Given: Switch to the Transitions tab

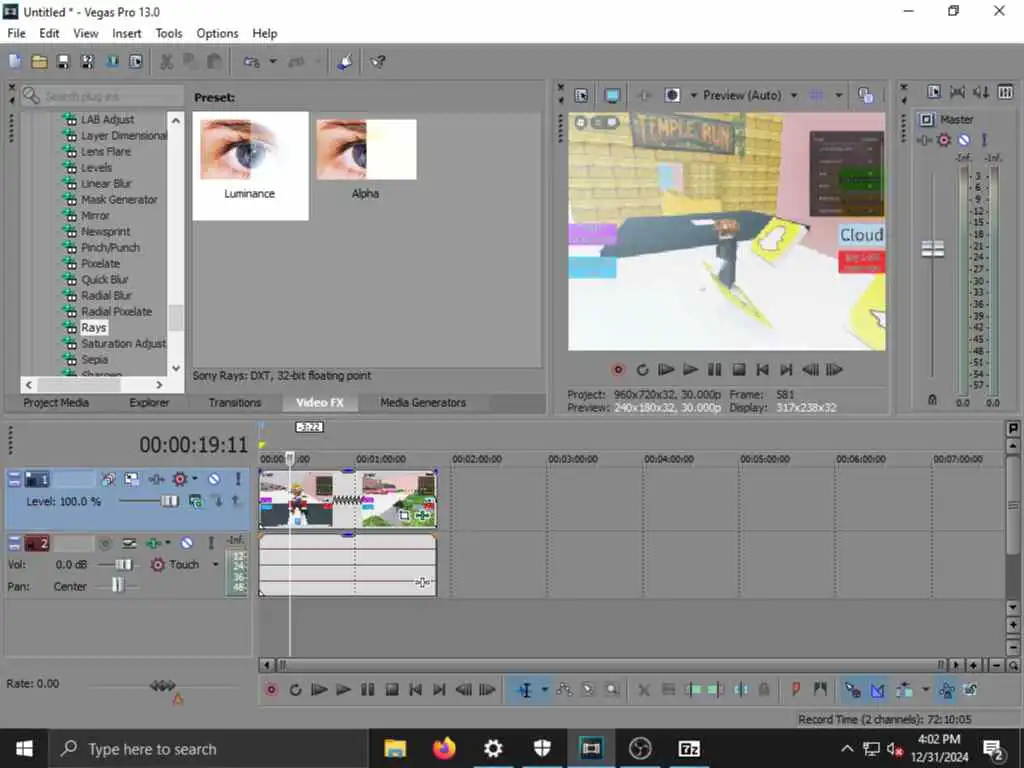Looking at the screenshot, I should click(x=234, y=402).
